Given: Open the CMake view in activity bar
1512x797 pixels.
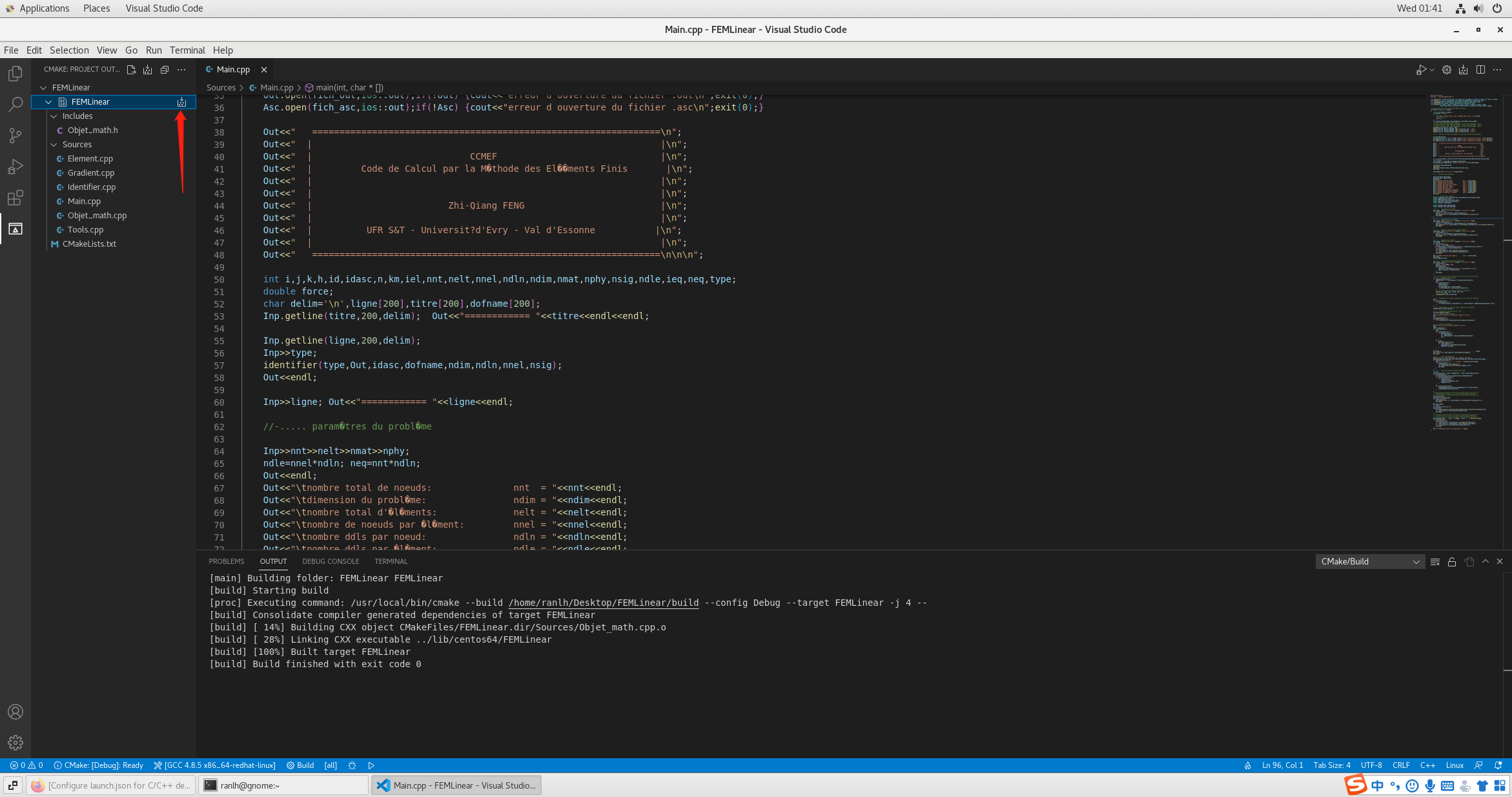Looking at the screenshot, I should pyautogui.click(x=15, y=229).
